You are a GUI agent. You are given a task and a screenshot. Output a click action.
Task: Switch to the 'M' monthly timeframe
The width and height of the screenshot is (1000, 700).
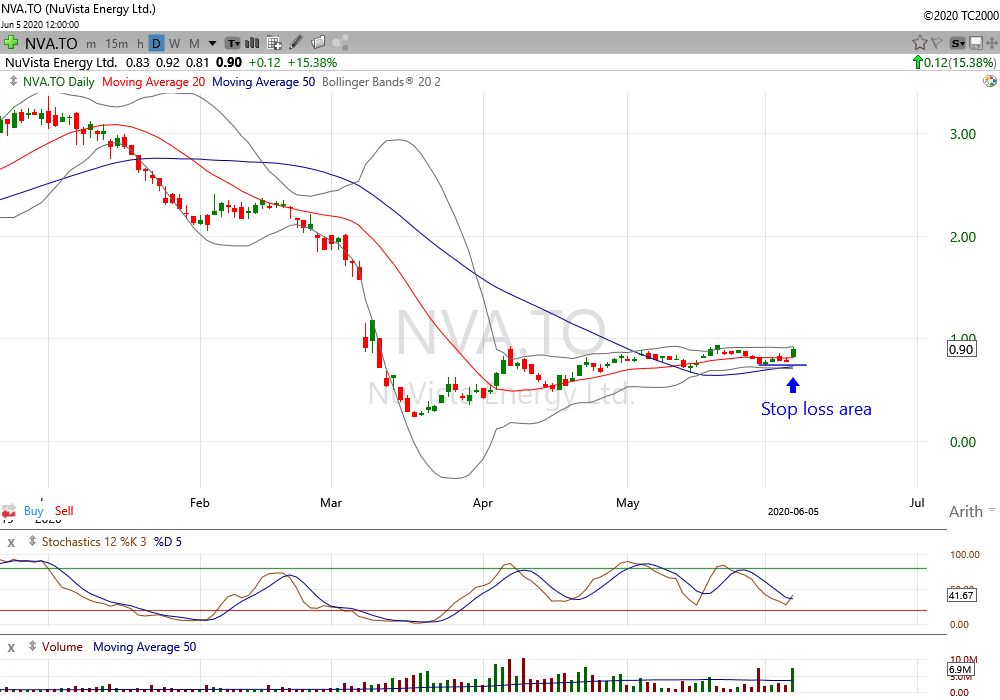click(x=195, y=44)
